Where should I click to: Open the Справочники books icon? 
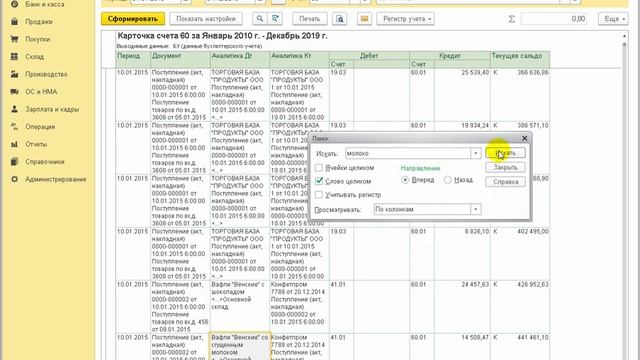(x=14, y=162)
